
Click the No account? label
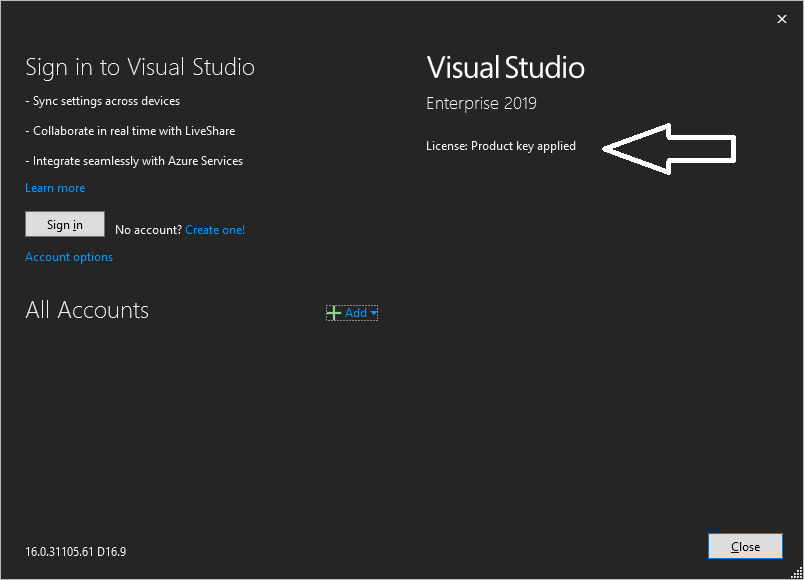(x=148, y=230)
